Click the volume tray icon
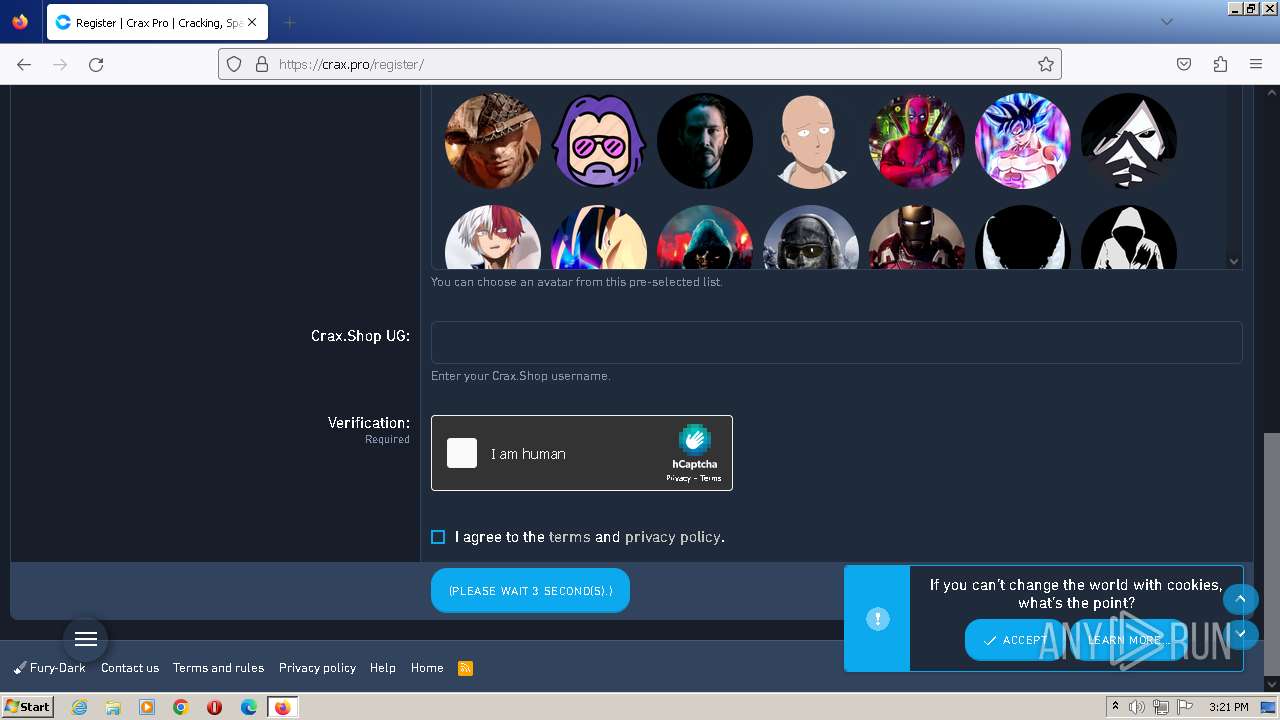Viewport: 1280px width, 720px height. [1137, 707]
